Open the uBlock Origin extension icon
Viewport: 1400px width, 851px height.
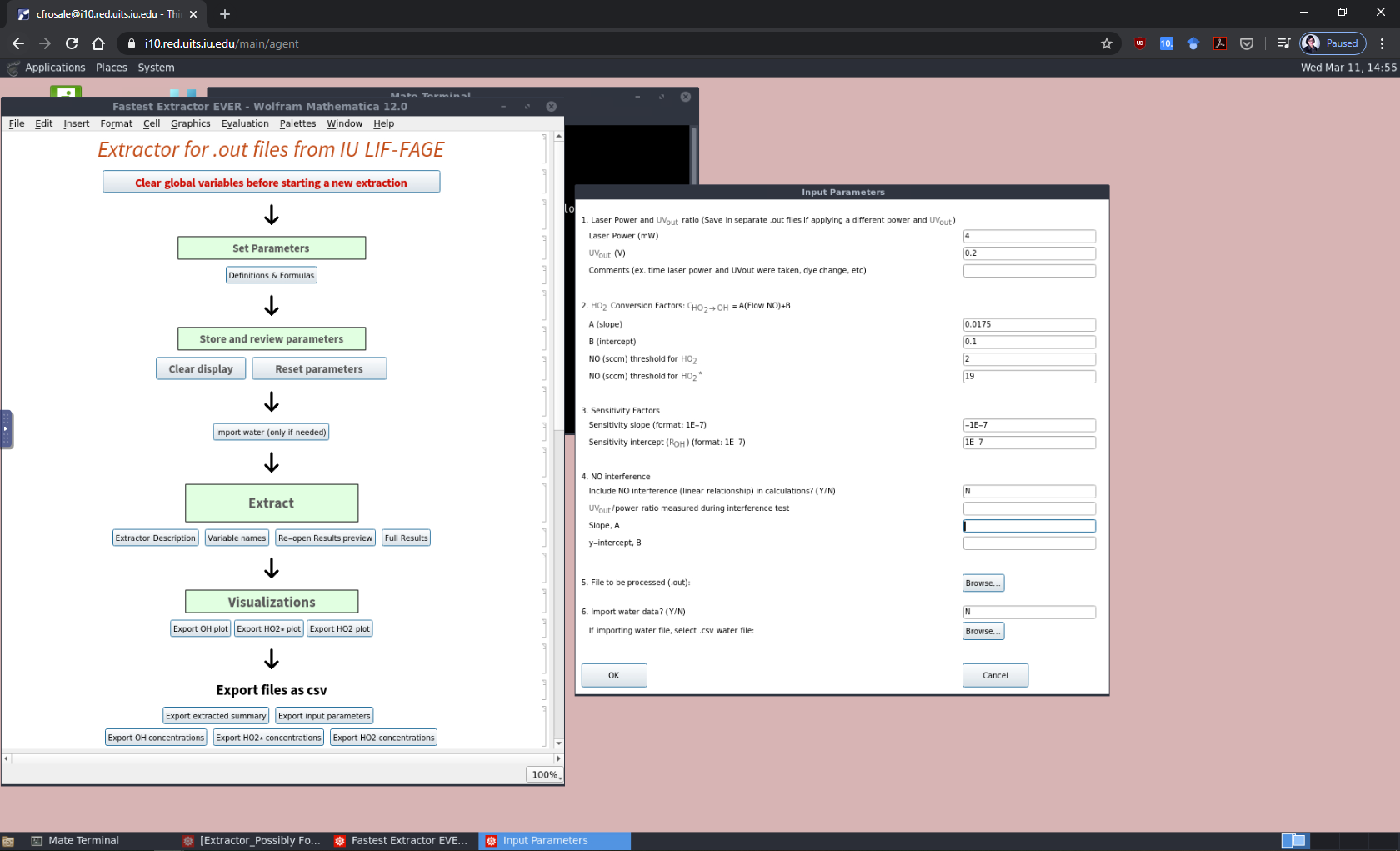click(x=1139, y=43)
